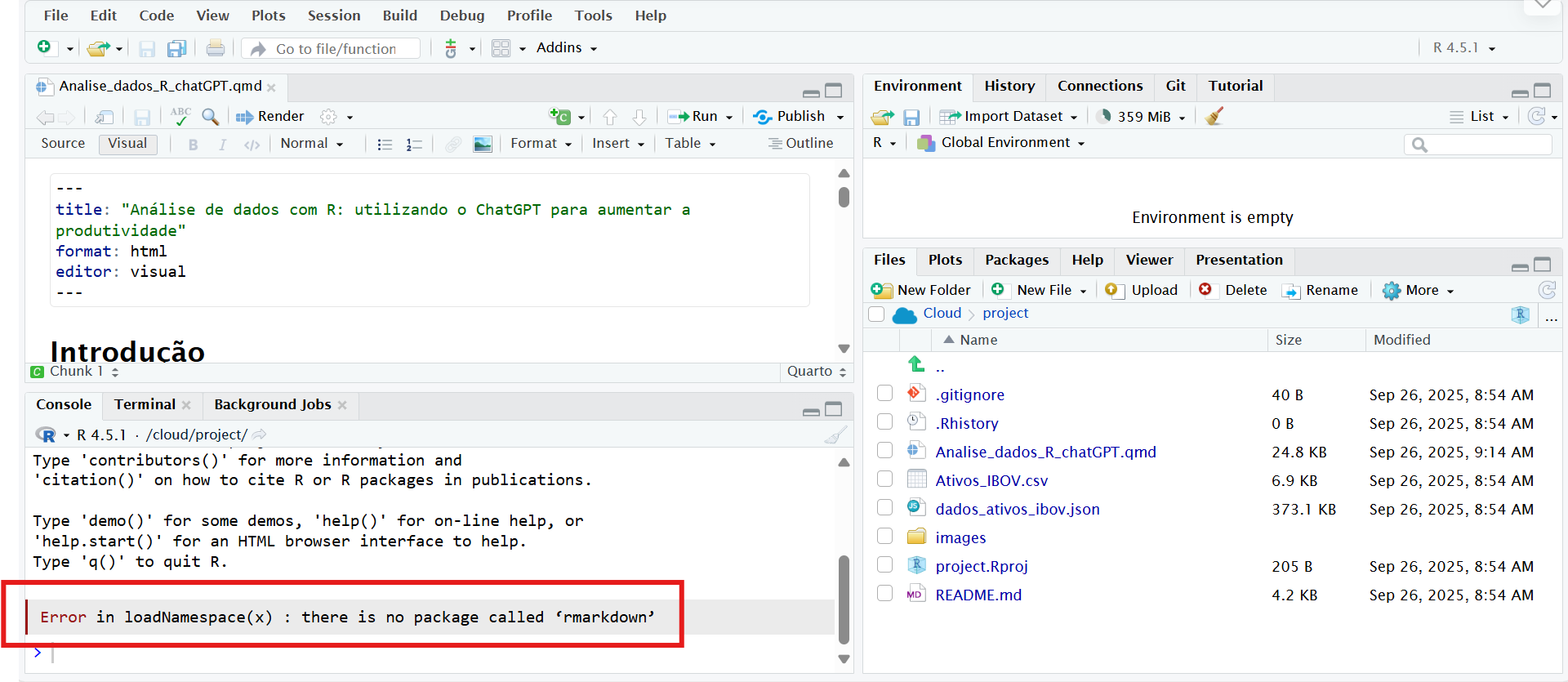Go to previous chunk up arrow
This screenshot has height=682, width=1568.
pos(609,117)
